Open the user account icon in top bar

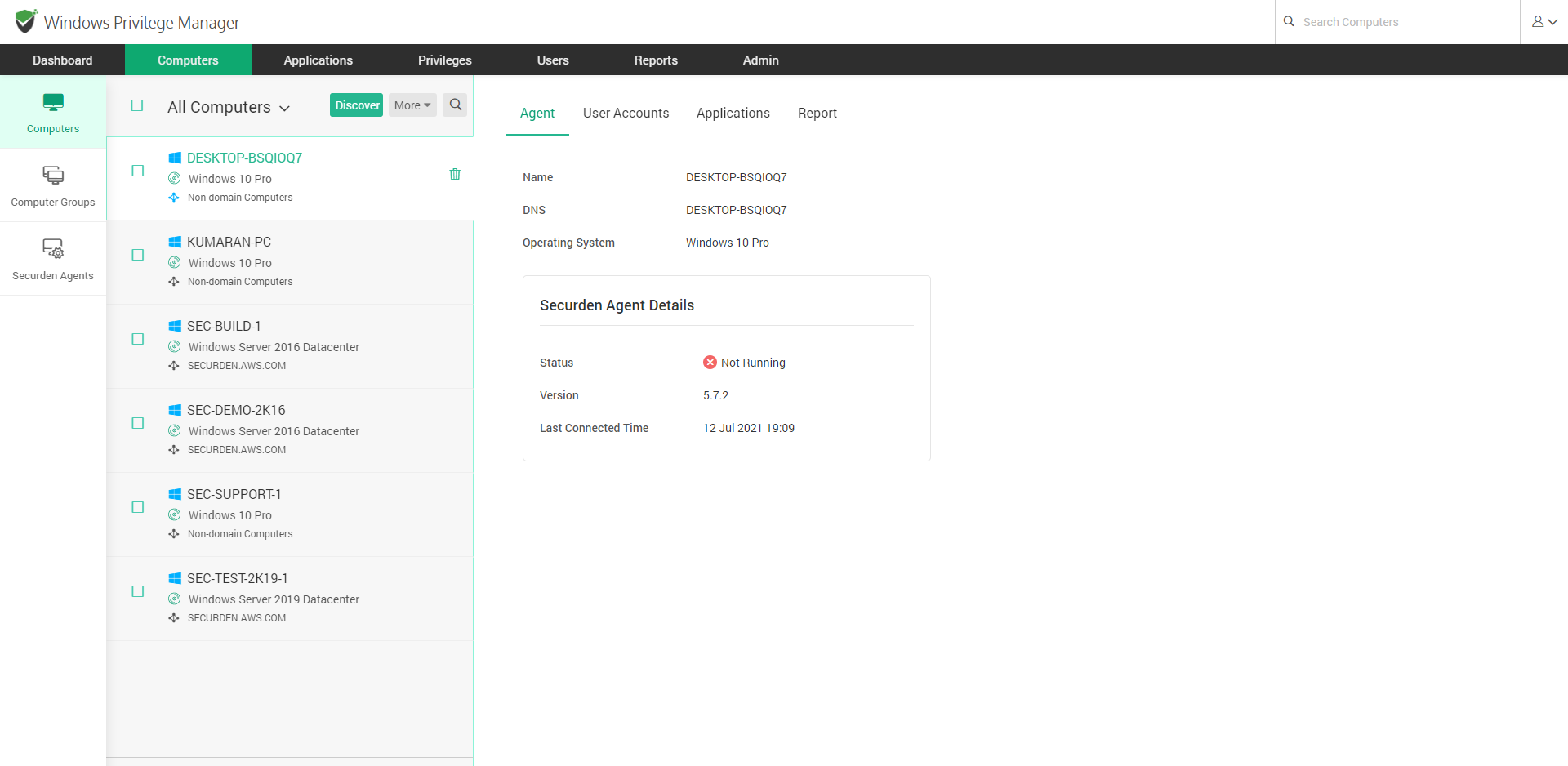1539,21
